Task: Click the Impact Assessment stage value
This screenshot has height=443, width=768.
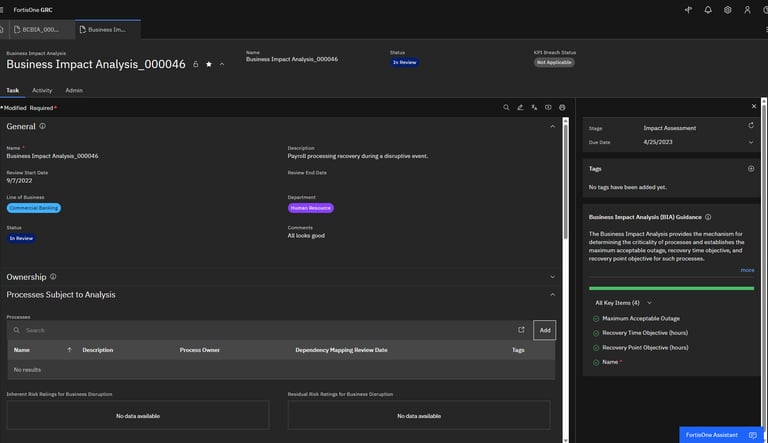Action: (x=670, y=128)
